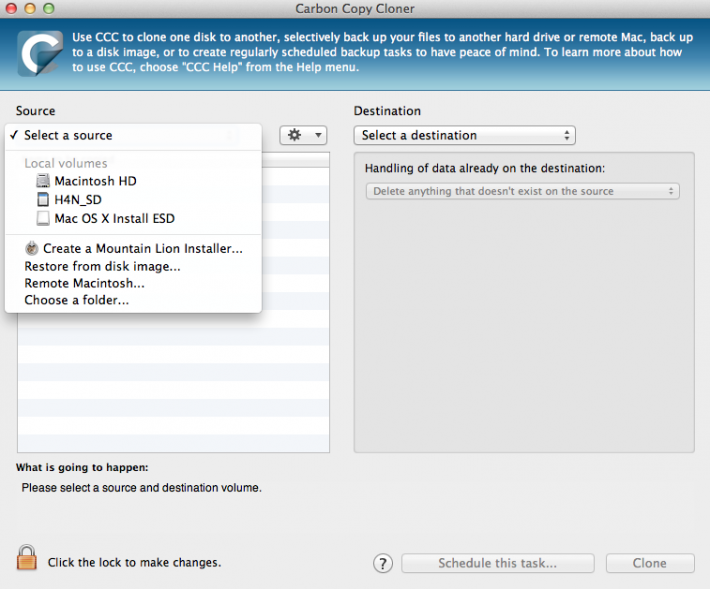The image size is (710, 589).
Task: Click 'Please select a source and destination volume.' text
Action: (x=141, y=488)
